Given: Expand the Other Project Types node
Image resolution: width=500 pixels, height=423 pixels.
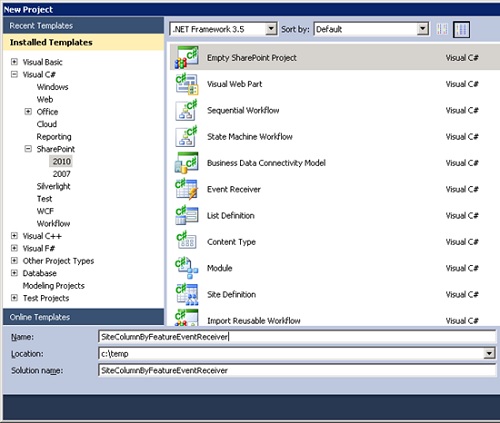Looking at the screenshot, I should (x=14, y=260).
